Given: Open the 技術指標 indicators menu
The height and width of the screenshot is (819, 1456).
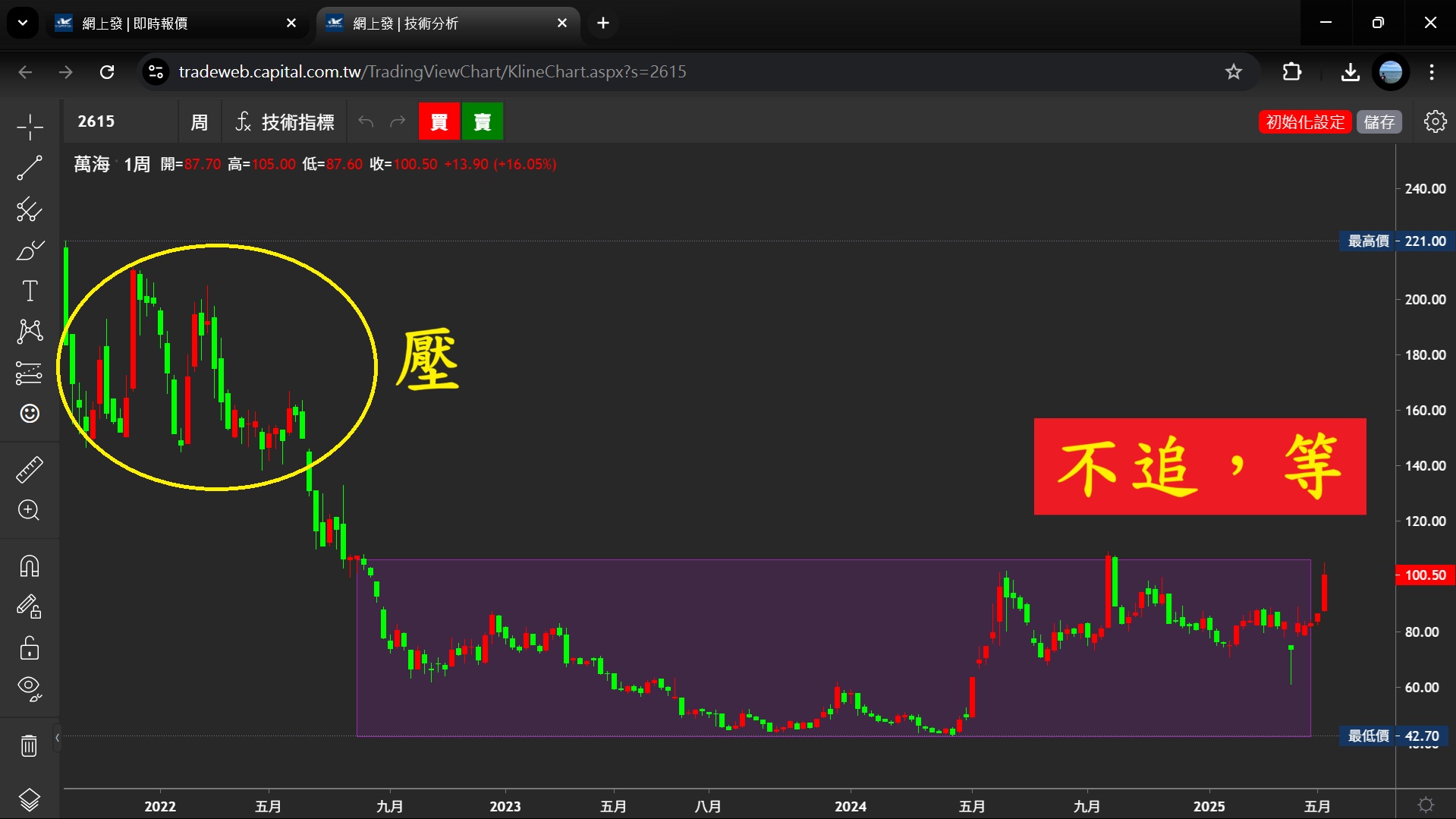Looking at the screenshot, I should pos(285,122).
